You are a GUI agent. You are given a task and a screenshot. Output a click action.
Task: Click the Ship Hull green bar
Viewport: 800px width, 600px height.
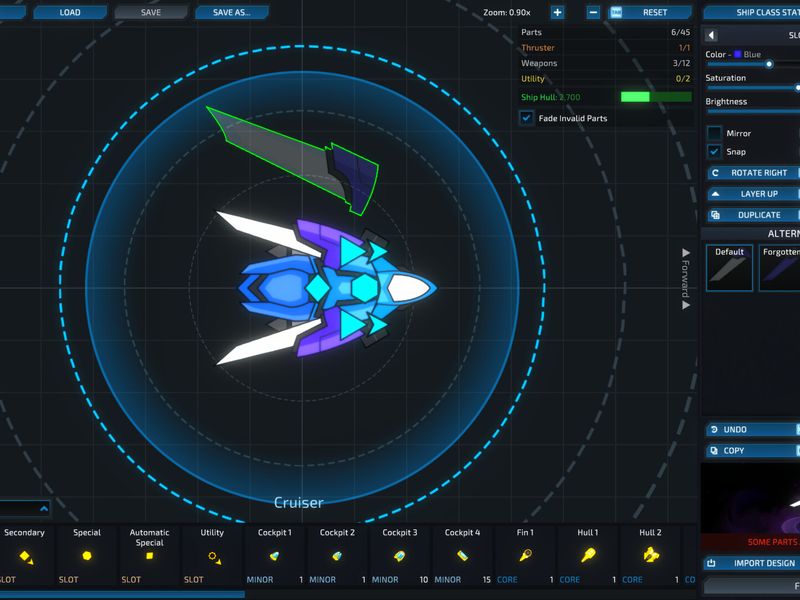pyautogui.click(x=656, y=97)
